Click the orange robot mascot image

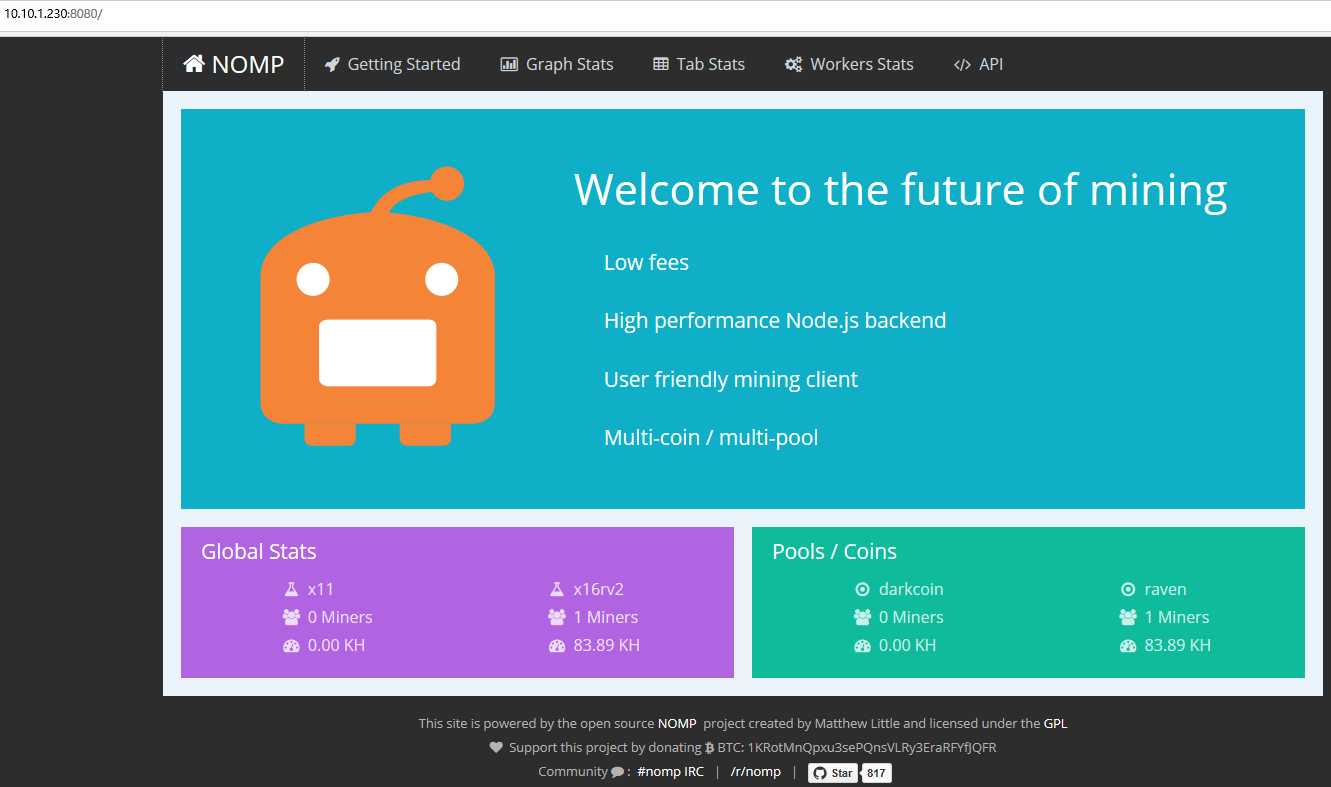pos(377,306)
